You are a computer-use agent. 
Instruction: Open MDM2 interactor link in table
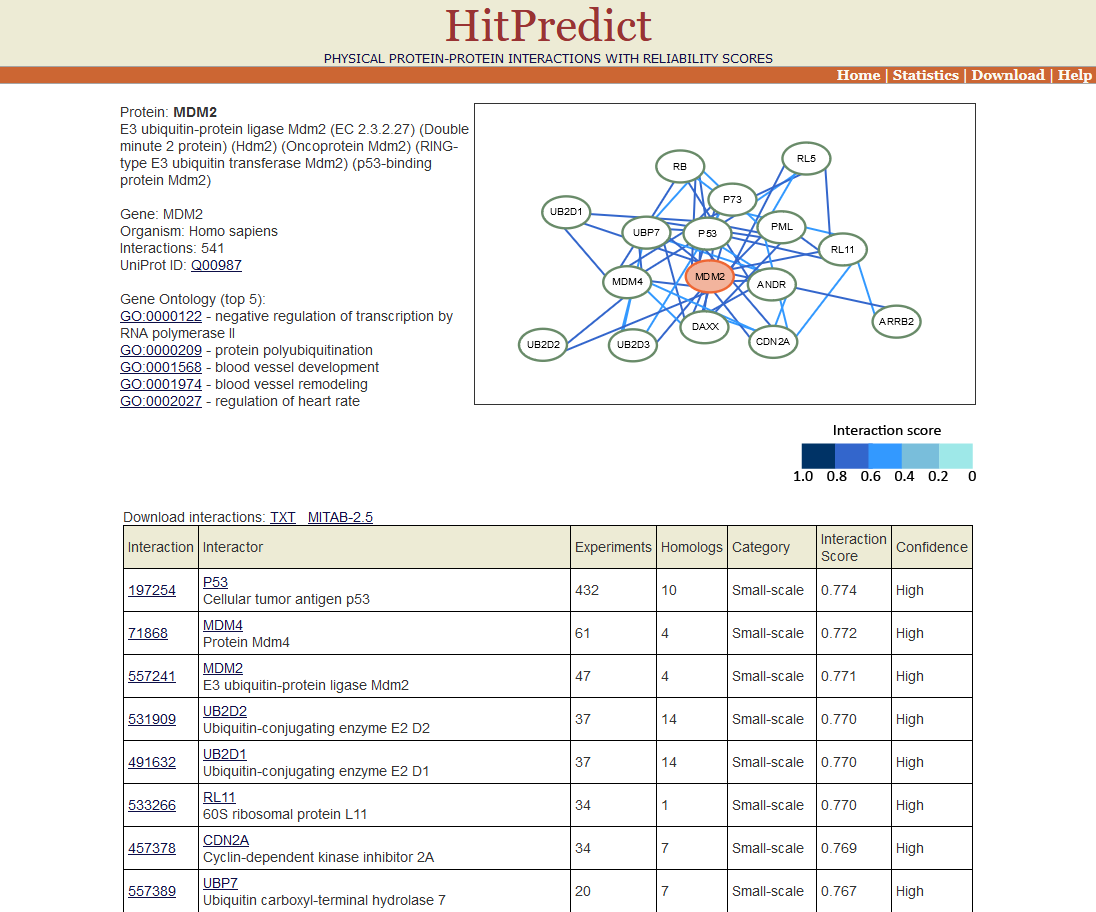pos(222,668)
